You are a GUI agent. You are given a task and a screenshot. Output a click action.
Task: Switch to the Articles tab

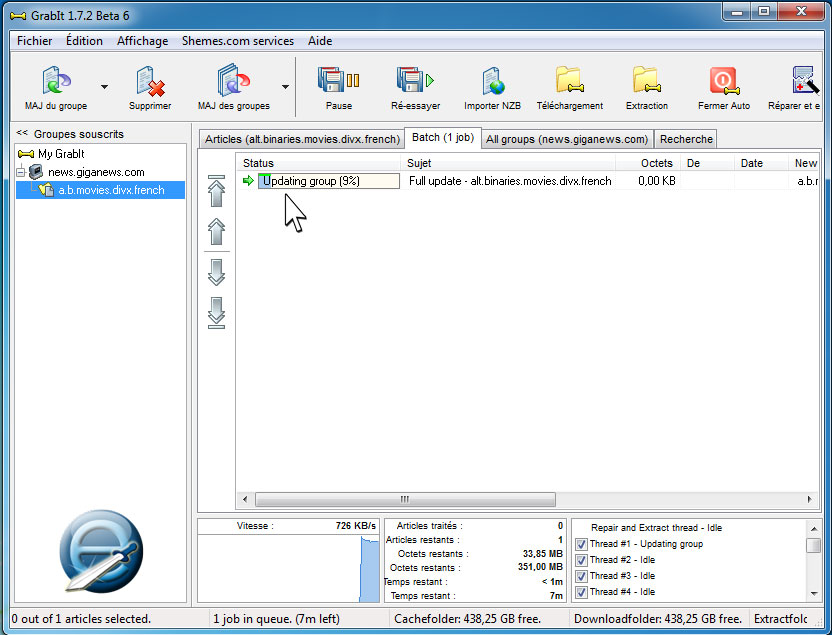(x=302, y=139)
